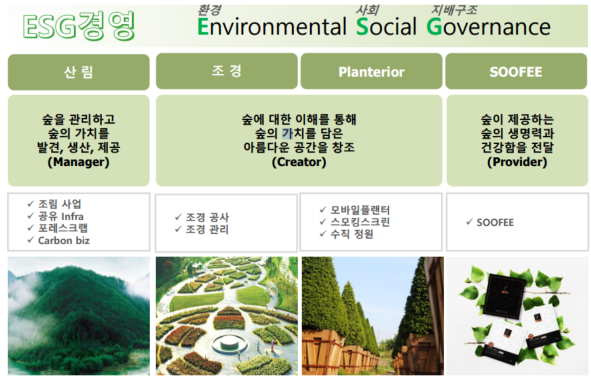The width and height of the screenshot is (591, 379).
Task: Click the Social heading word
Action: click(386, 27)
